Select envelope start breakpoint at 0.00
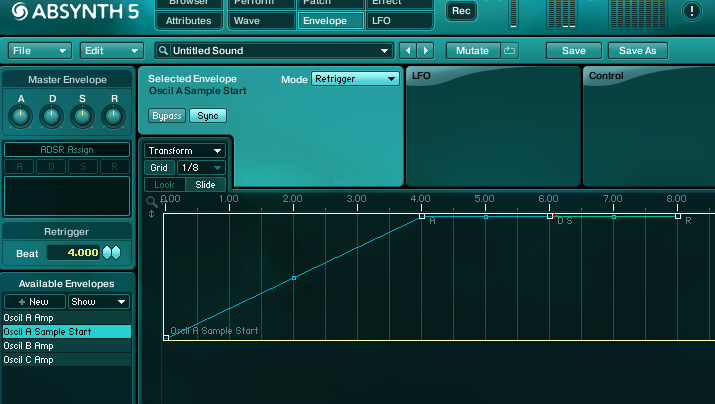Image resolution: width=715 pixels, height=404 pixels. [x=166, y=338]
